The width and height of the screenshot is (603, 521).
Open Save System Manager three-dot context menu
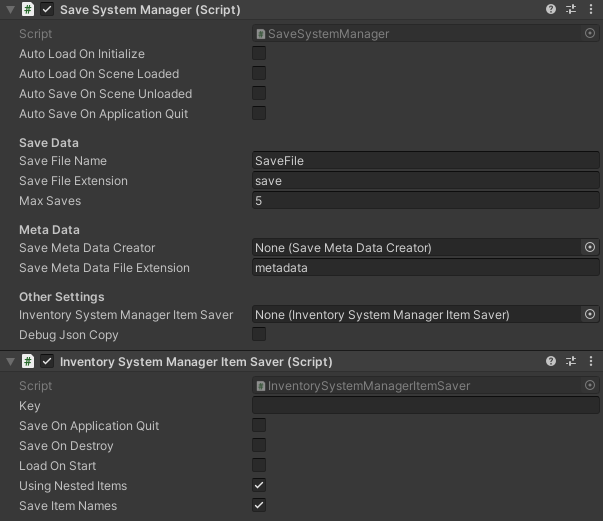591,9
